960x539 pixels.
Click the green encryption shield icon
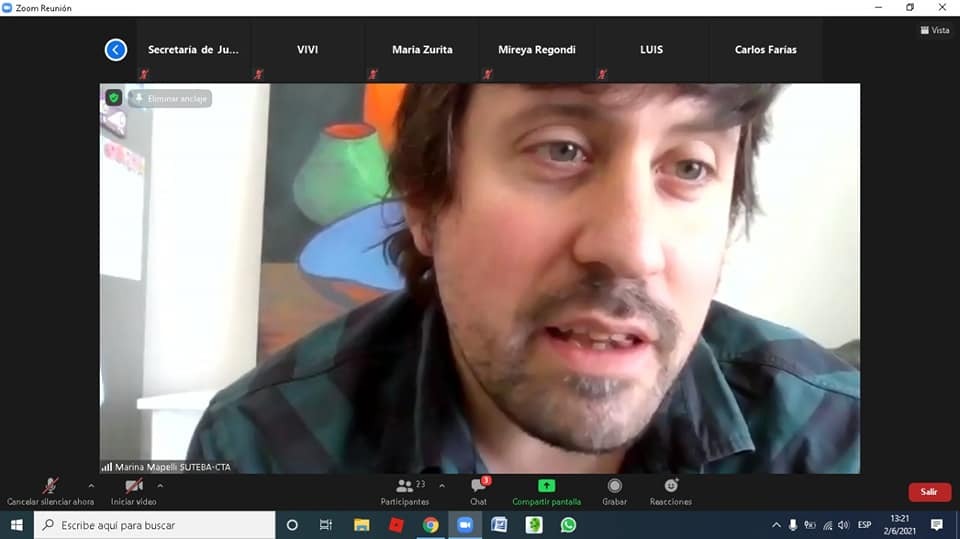tap(114, 98)
